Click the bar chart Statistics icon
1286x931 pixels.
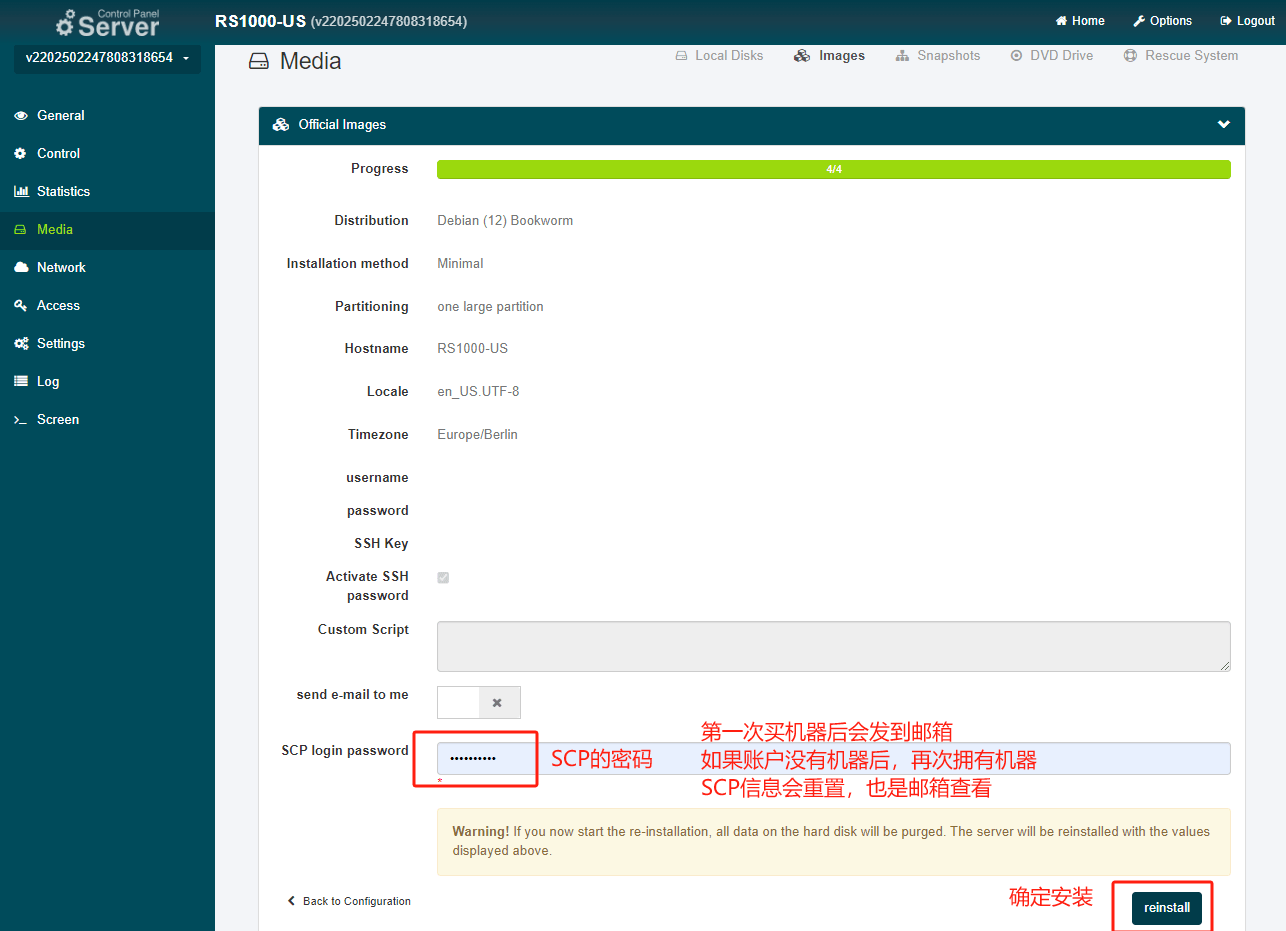pyautogui.click(x=21, y=192)
